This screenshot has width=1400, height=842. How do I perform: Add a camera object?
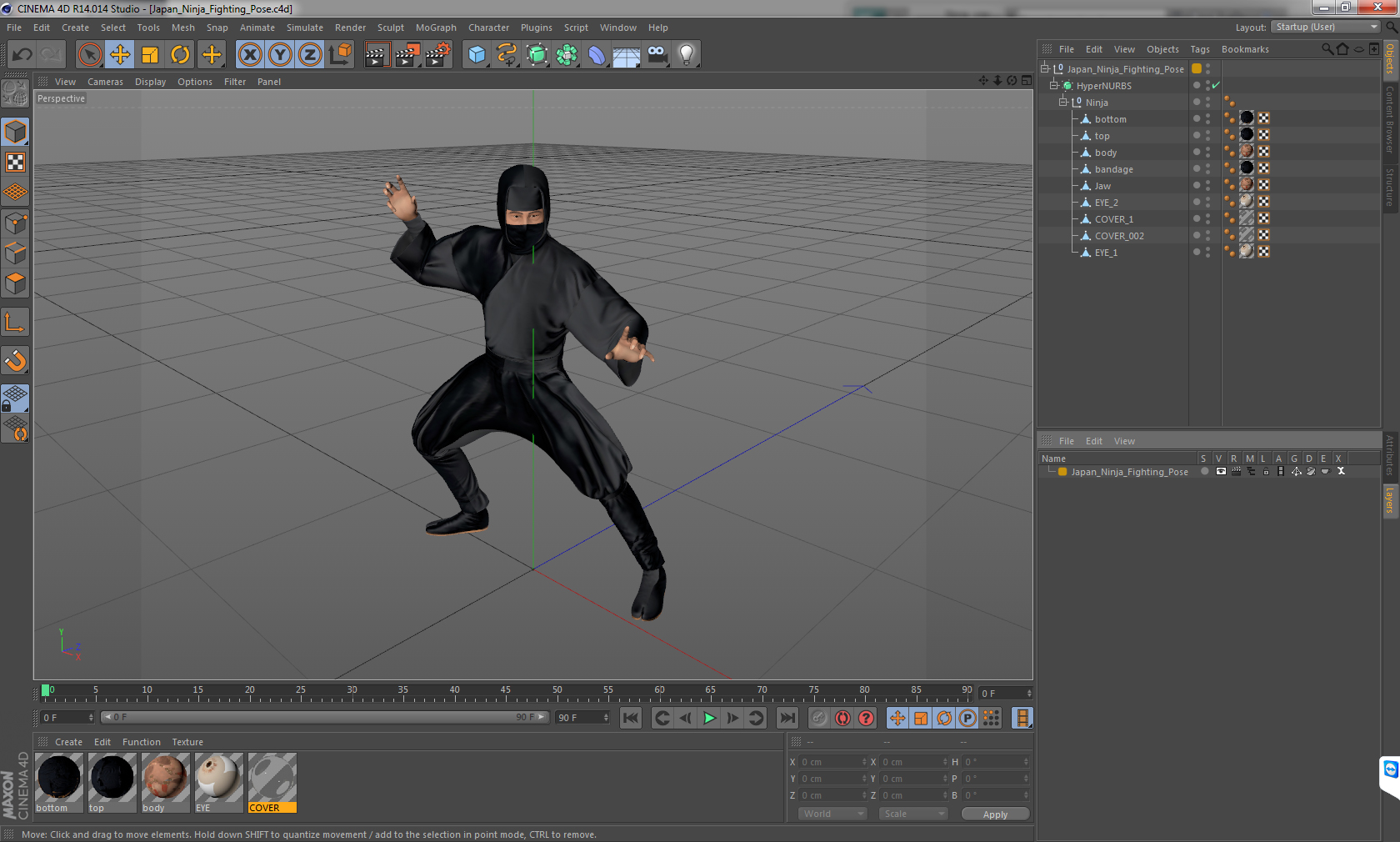pyautogui.click(x=657, y=55)
